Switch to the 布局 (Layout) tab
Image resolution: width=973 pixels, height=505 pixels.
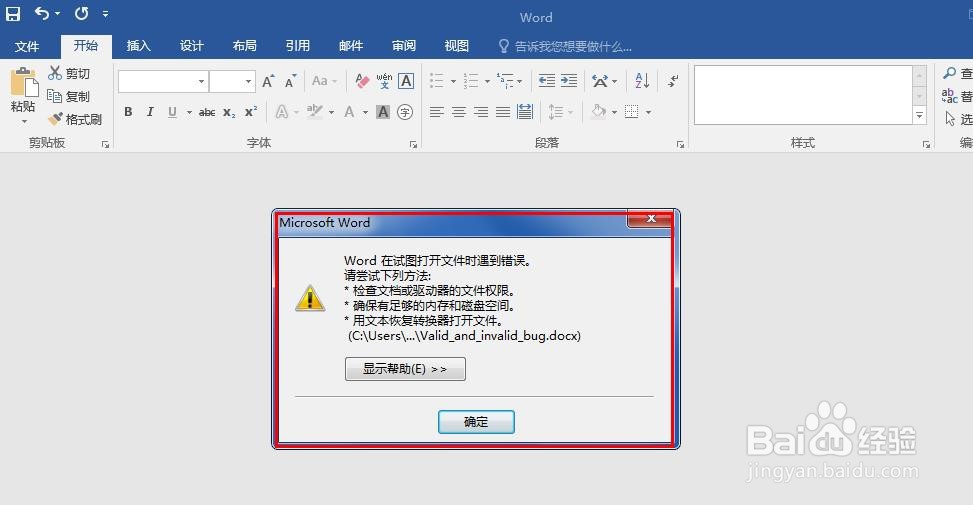pyautogui.click(x=244, y=46)
